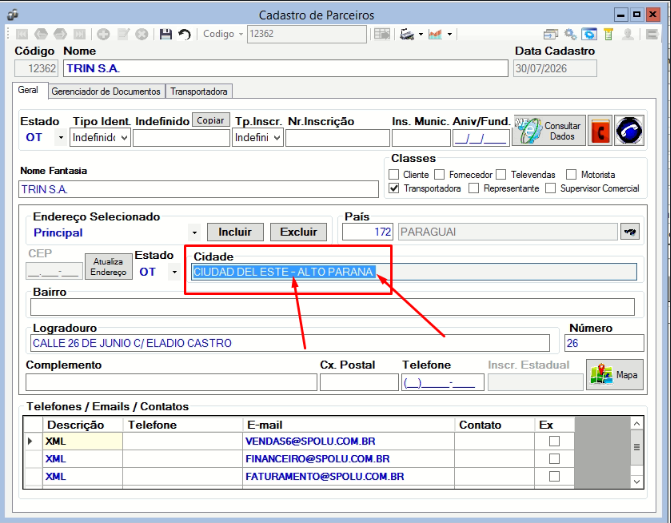
Task: Open grid list view icon in toolbar
Action: tap(382, 34)
